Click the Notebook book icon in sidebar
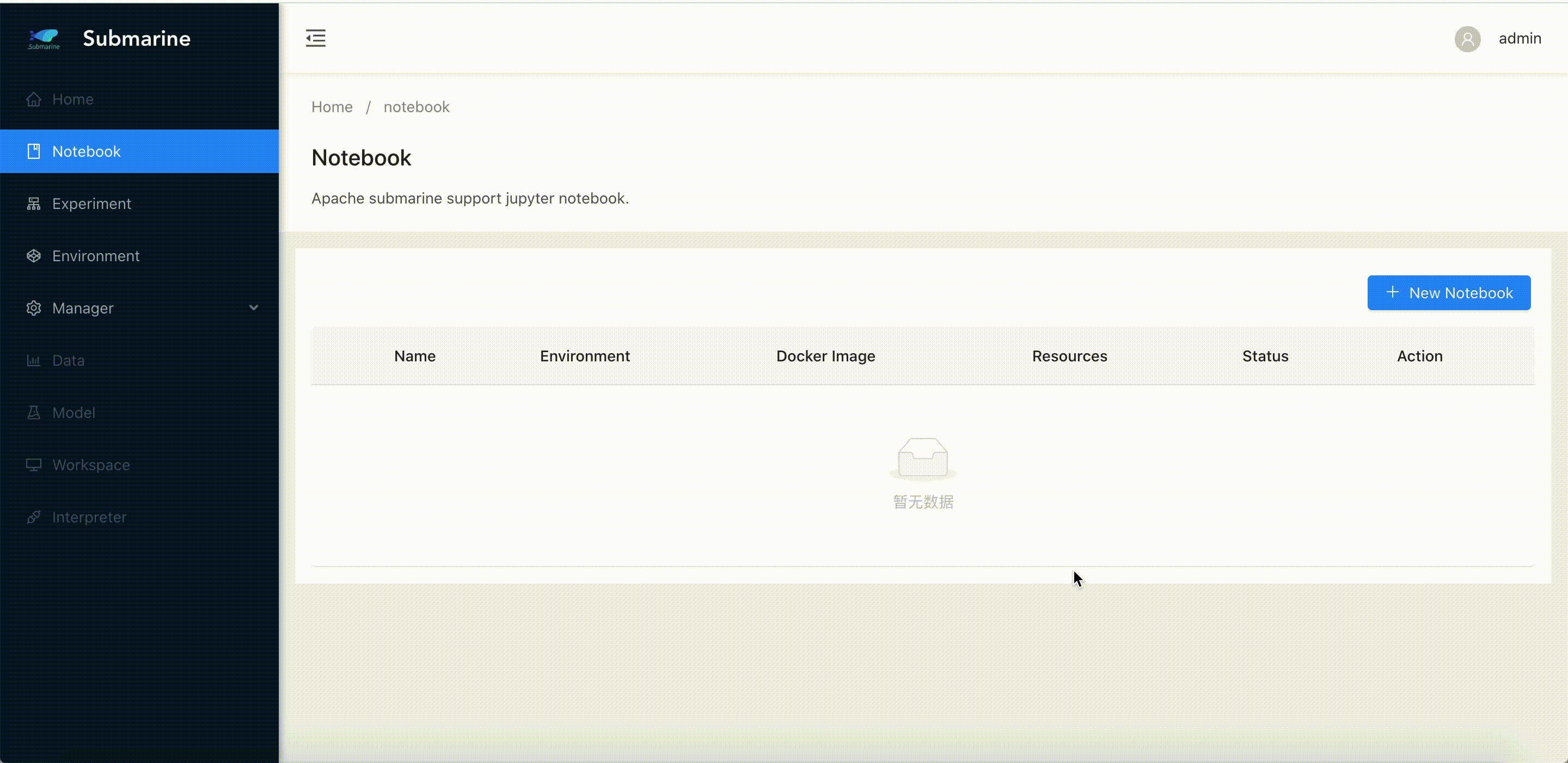Image resolution: width=1568 pixels, height=763 pixels. (33, 151)
